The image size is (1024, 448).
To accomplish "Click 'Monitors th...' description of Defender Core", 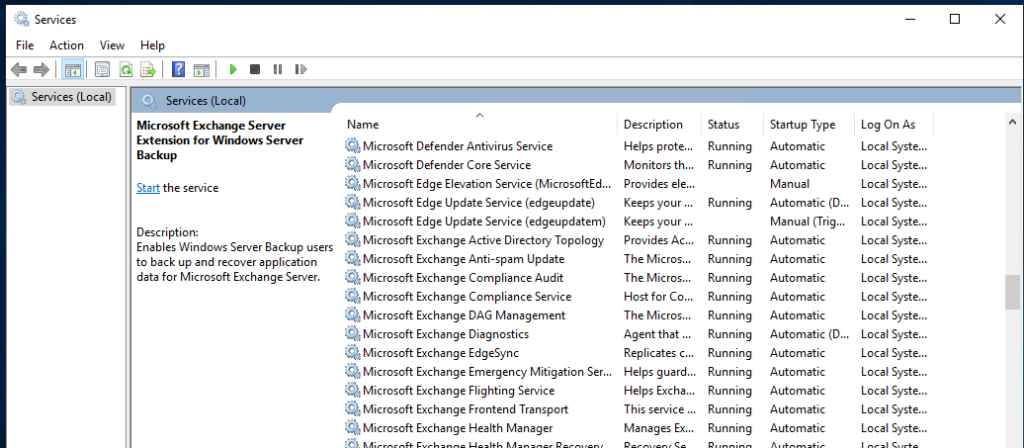I will (x=658, y=165).
